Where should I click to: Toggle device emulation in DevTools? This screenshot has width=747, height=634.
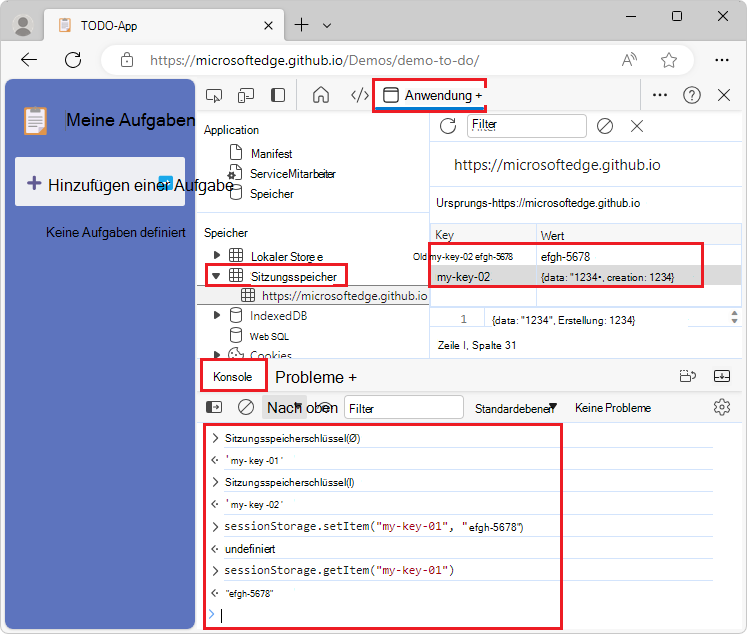[246, 95]
